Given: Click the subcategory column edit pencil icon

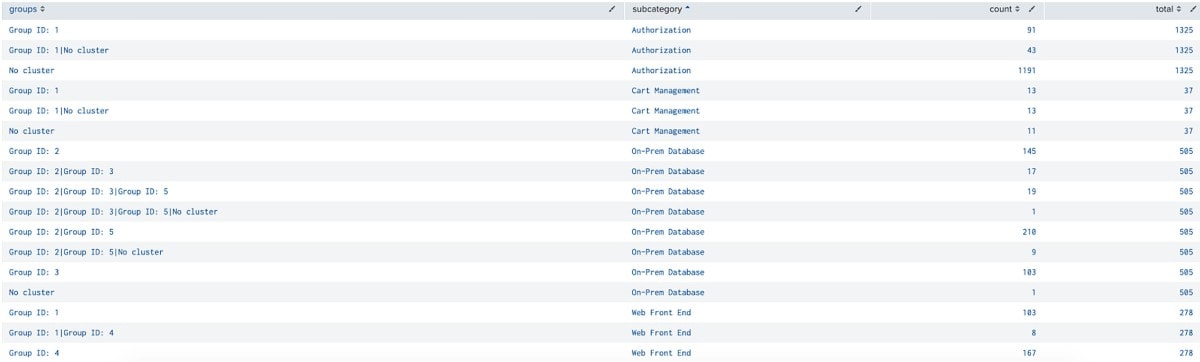Looking at the screenshot, I should pos(858,9).
